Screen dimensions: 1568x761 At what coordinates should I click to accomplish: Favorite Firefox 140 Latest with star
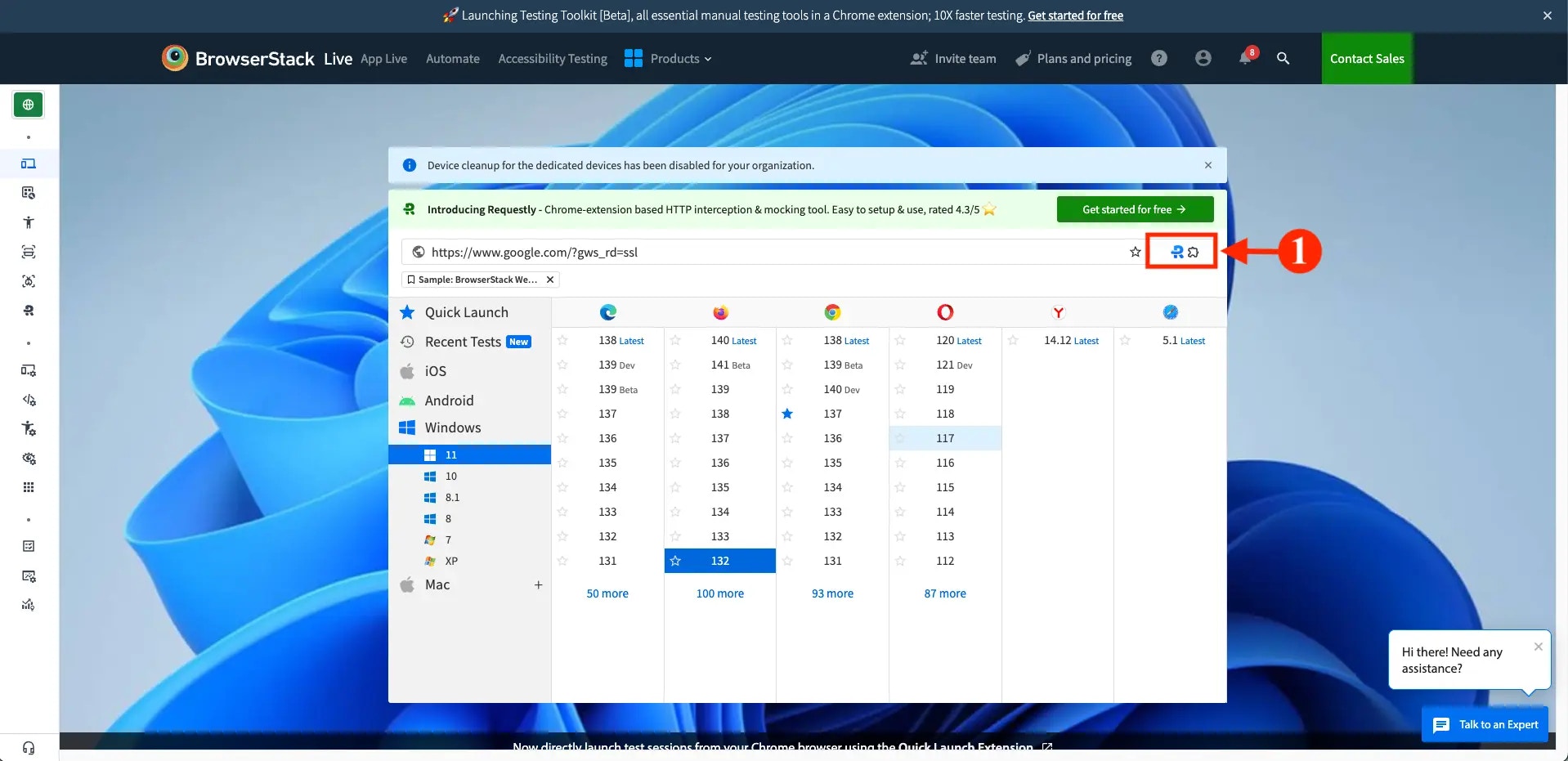(675, 341)
